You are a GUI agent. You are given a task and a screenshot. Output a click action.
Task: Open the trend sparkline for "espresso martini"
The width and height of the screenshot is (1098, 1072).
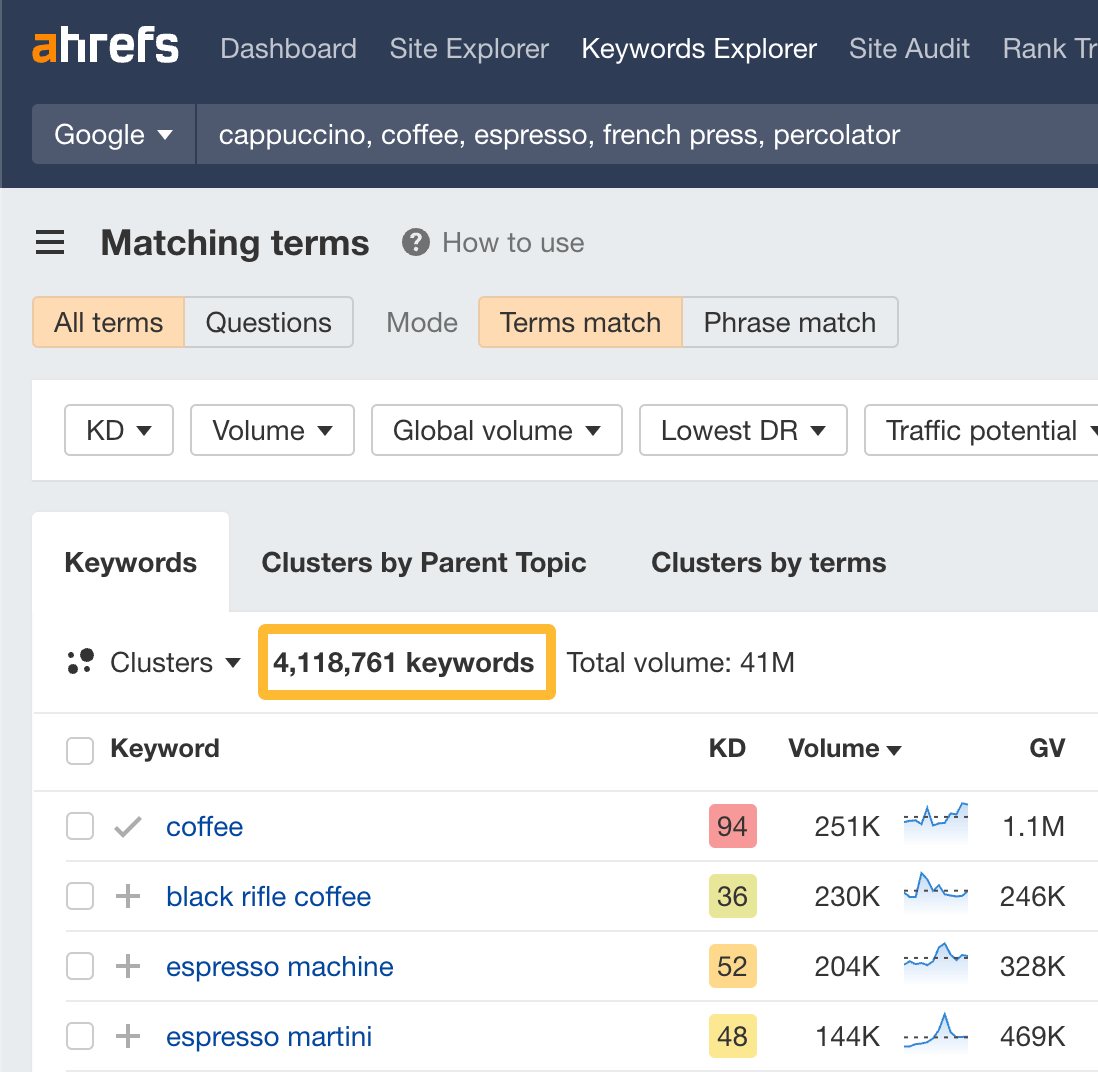tap(935, 1036)
